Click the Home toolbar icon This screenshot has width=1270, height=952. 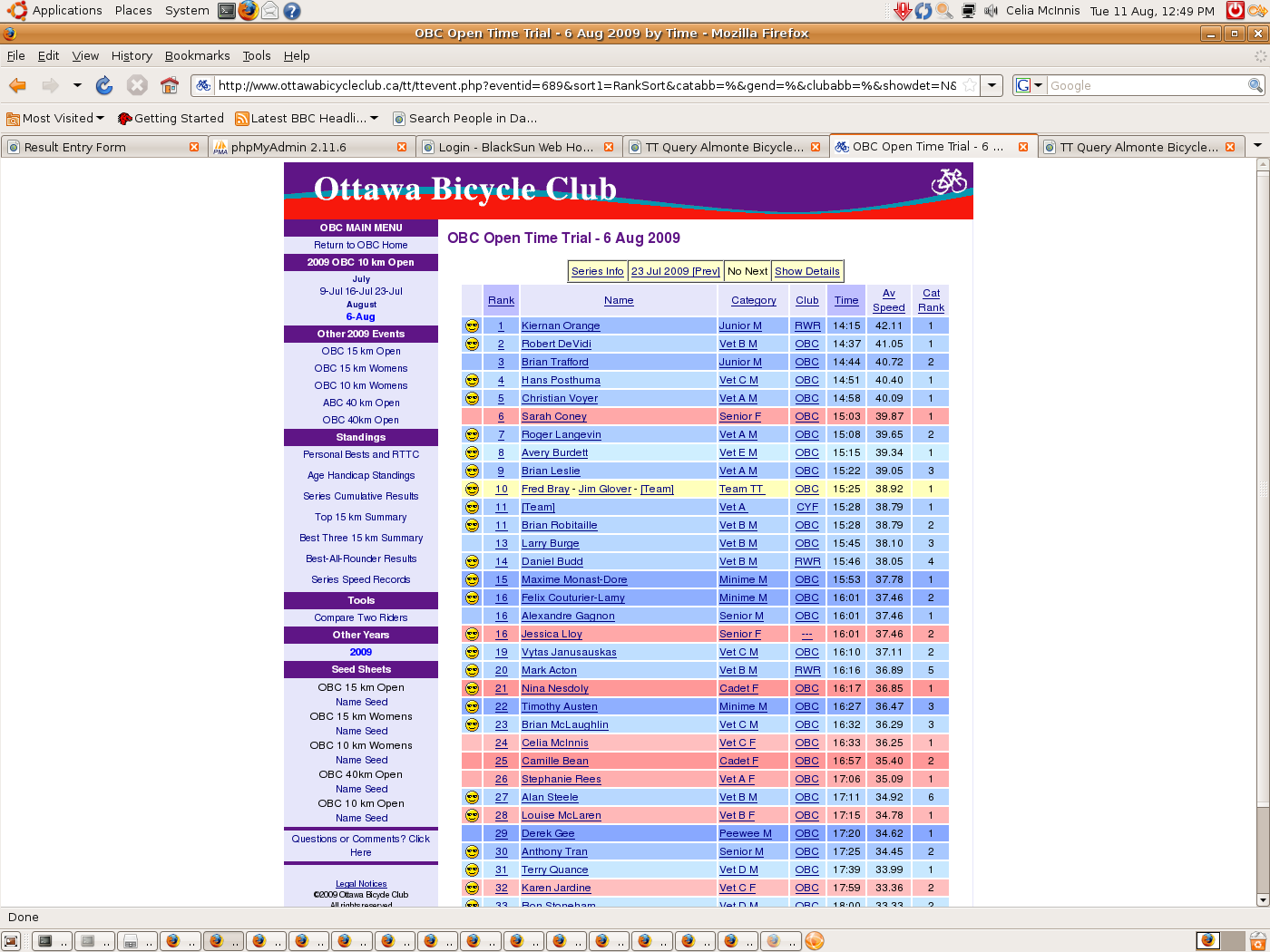coord(170,85)
